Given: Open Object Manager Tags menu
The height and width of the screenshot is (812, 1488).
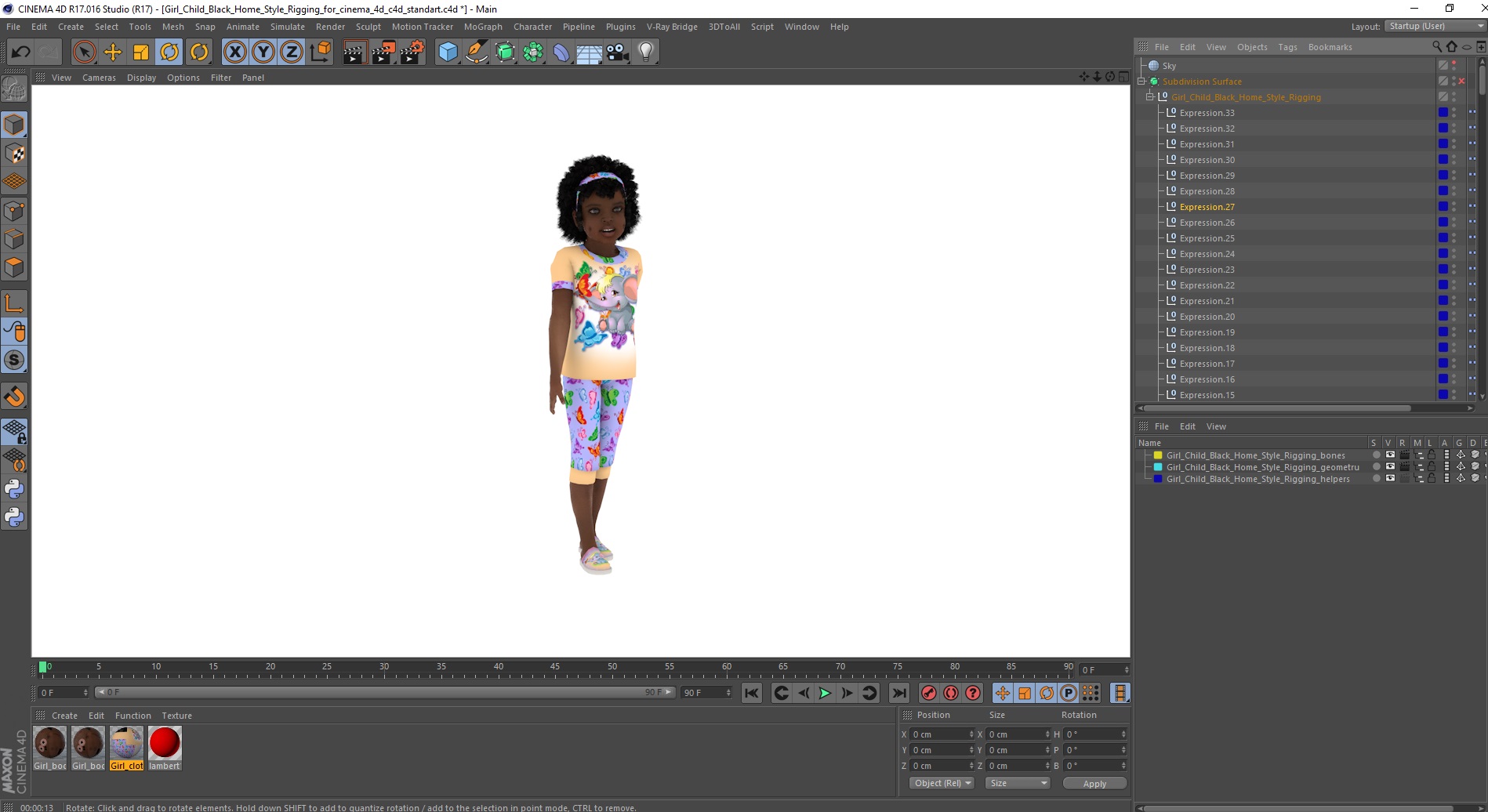Looking at the screenshot, I should (x=1287, y=47).
